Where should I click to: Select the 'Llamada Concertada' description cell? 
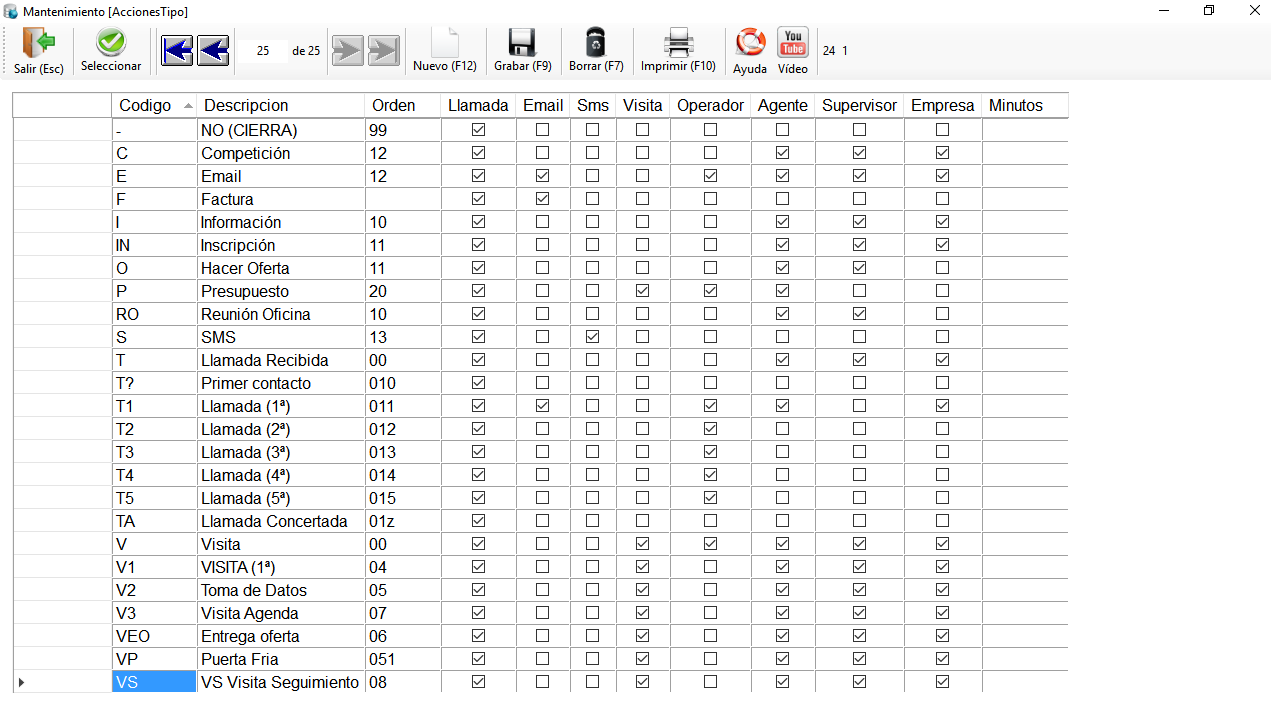tap(281, 521)
